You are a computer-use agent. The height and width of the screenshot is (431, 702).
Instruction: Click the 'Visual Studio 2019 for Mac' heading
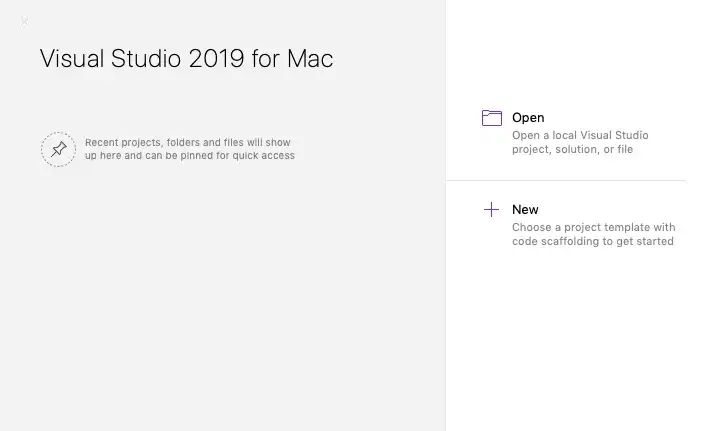pyautogui.click(x=186, y=59)
